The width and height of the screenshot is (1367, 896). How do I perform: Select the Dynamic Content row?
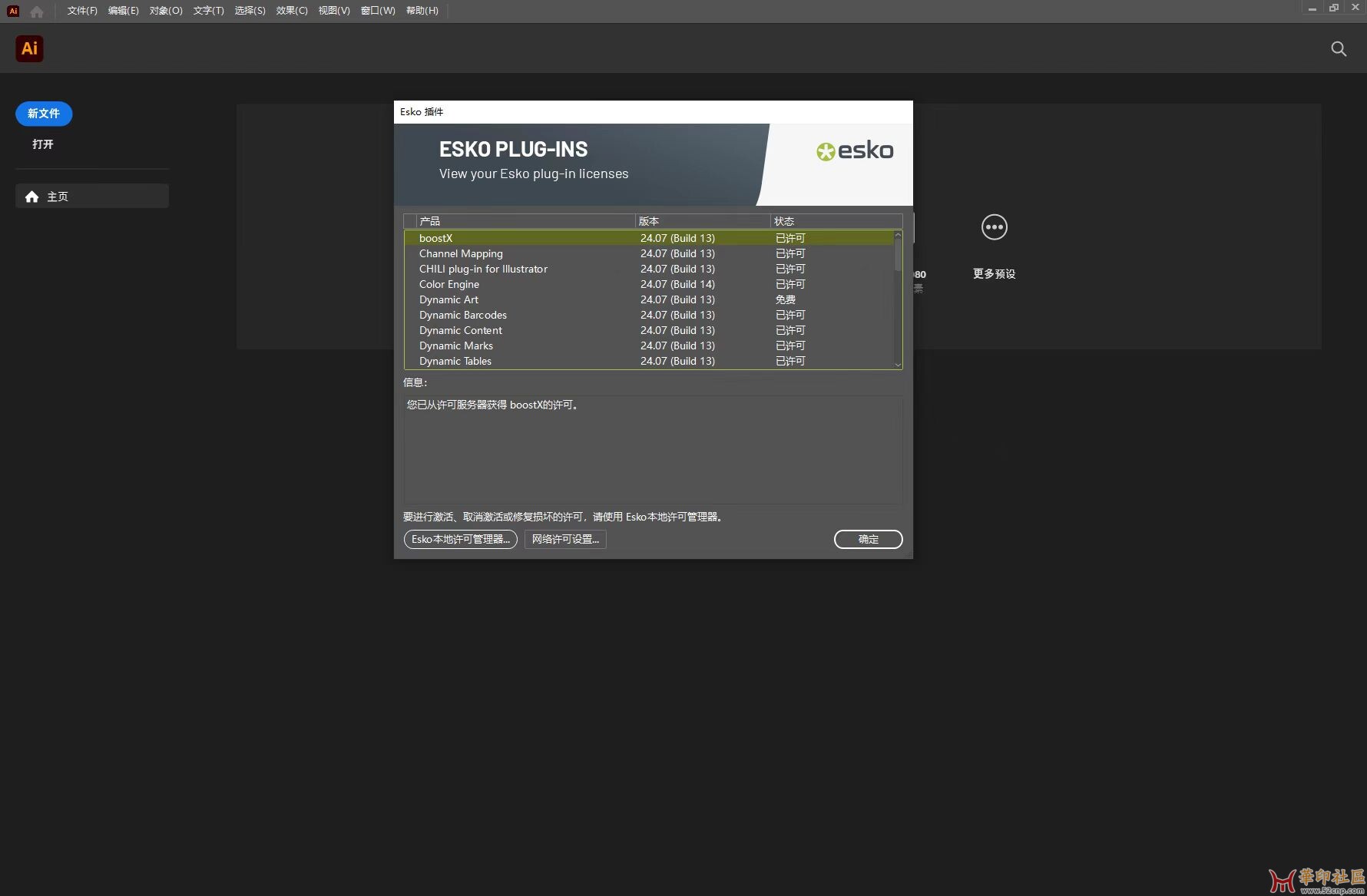(x=649, y=330)
